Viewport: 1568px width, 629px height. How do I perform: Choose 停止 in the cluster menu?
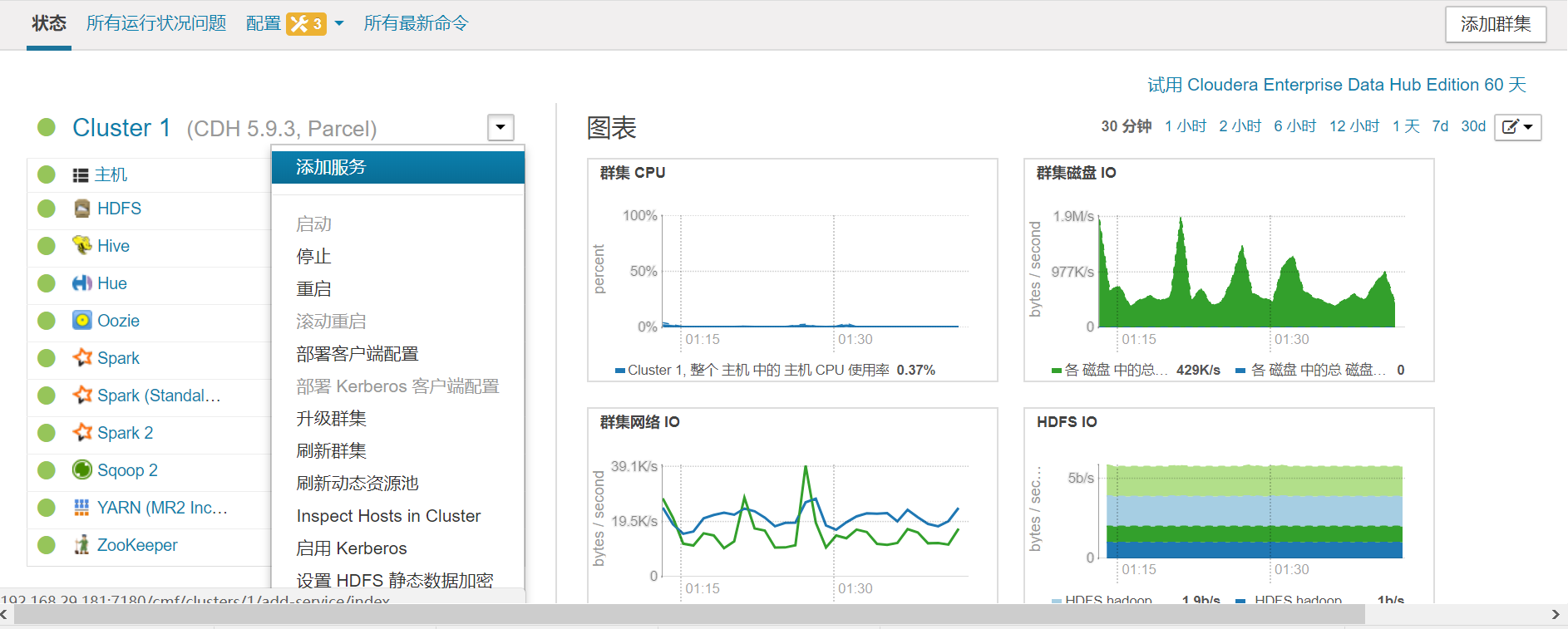coord(314,257)
